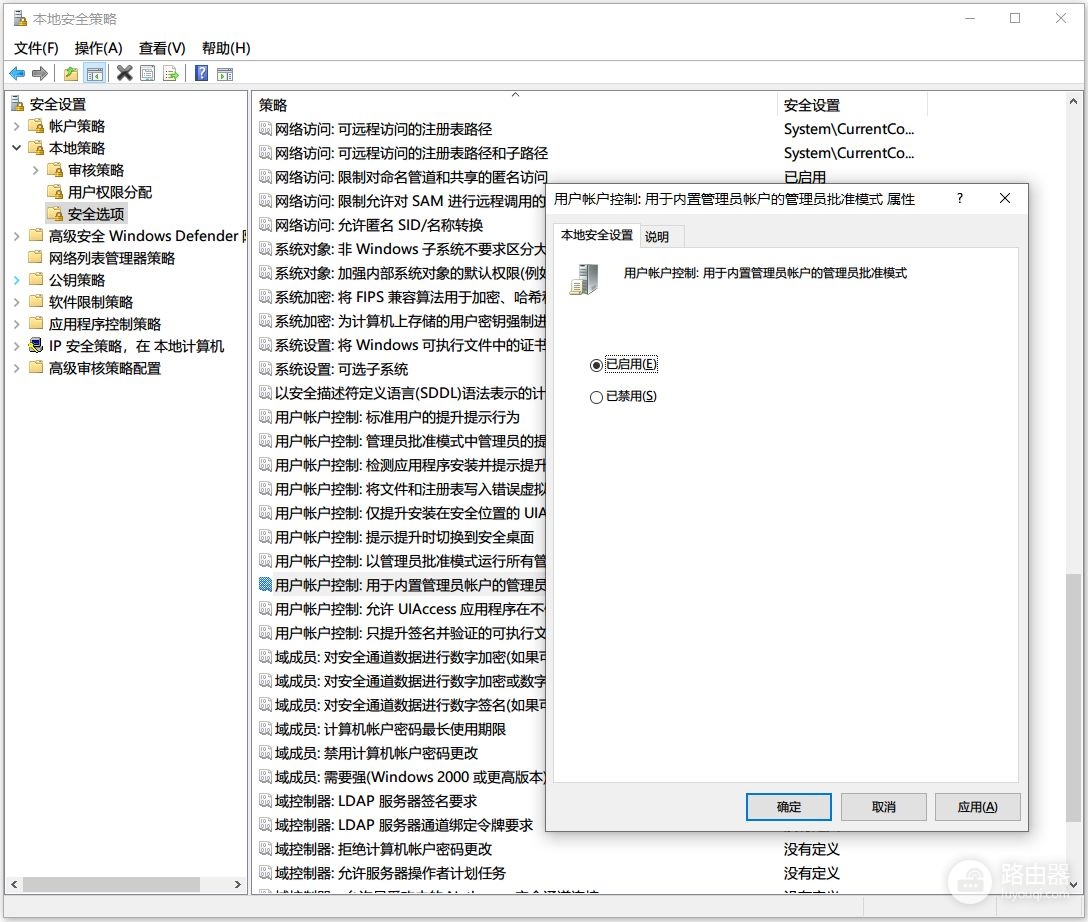Expand the 应用程序控制策略 tree node
The height and width of the screenshot is (922, 1088).
(17, 324)
